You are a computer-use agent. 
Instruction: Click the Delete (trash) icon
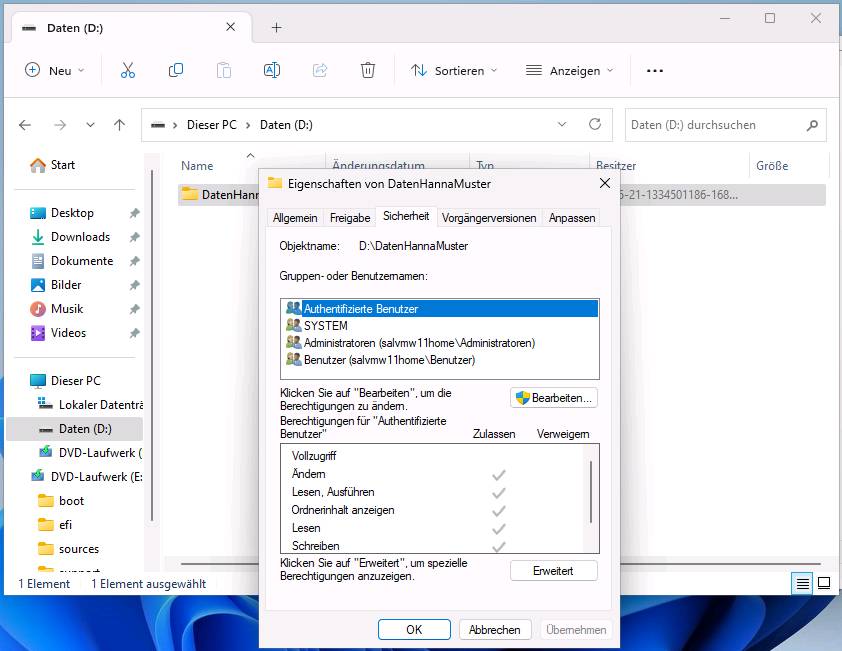tap(367, 70)
